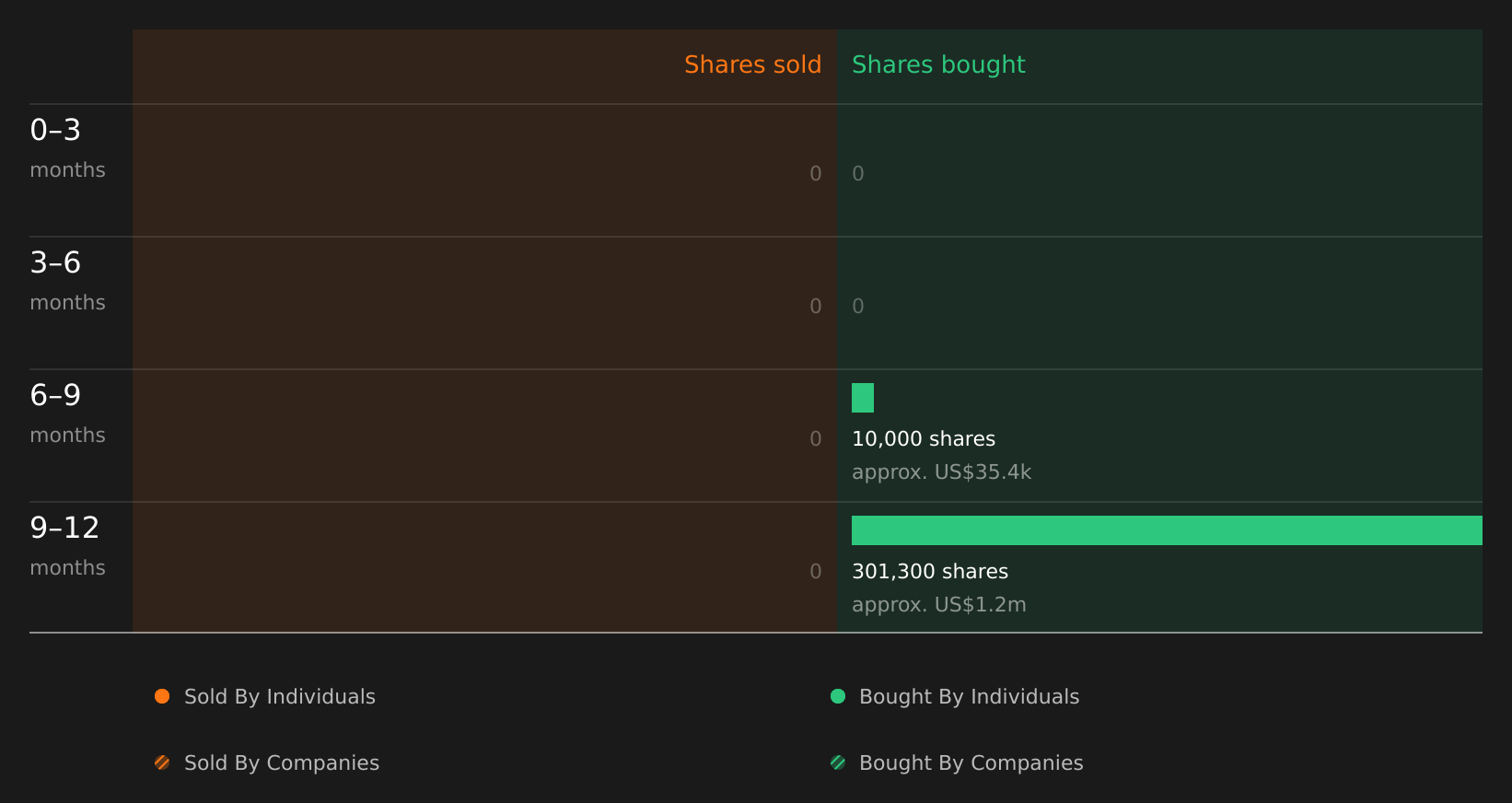Toggle the Bought By Companies legend label
This screenshot has width=1512, height=803.
click(x=971, y=763)
